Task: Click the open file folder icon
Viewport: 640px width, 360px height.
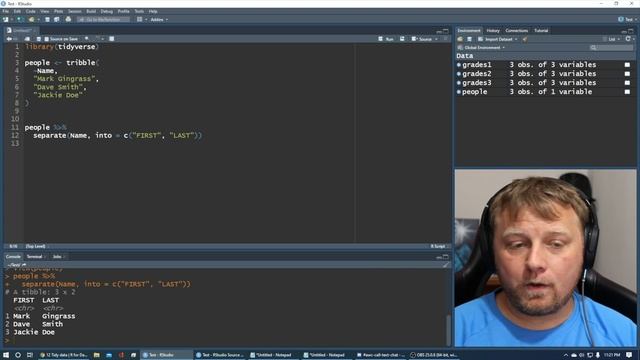Action: click(x=31, y=20)
